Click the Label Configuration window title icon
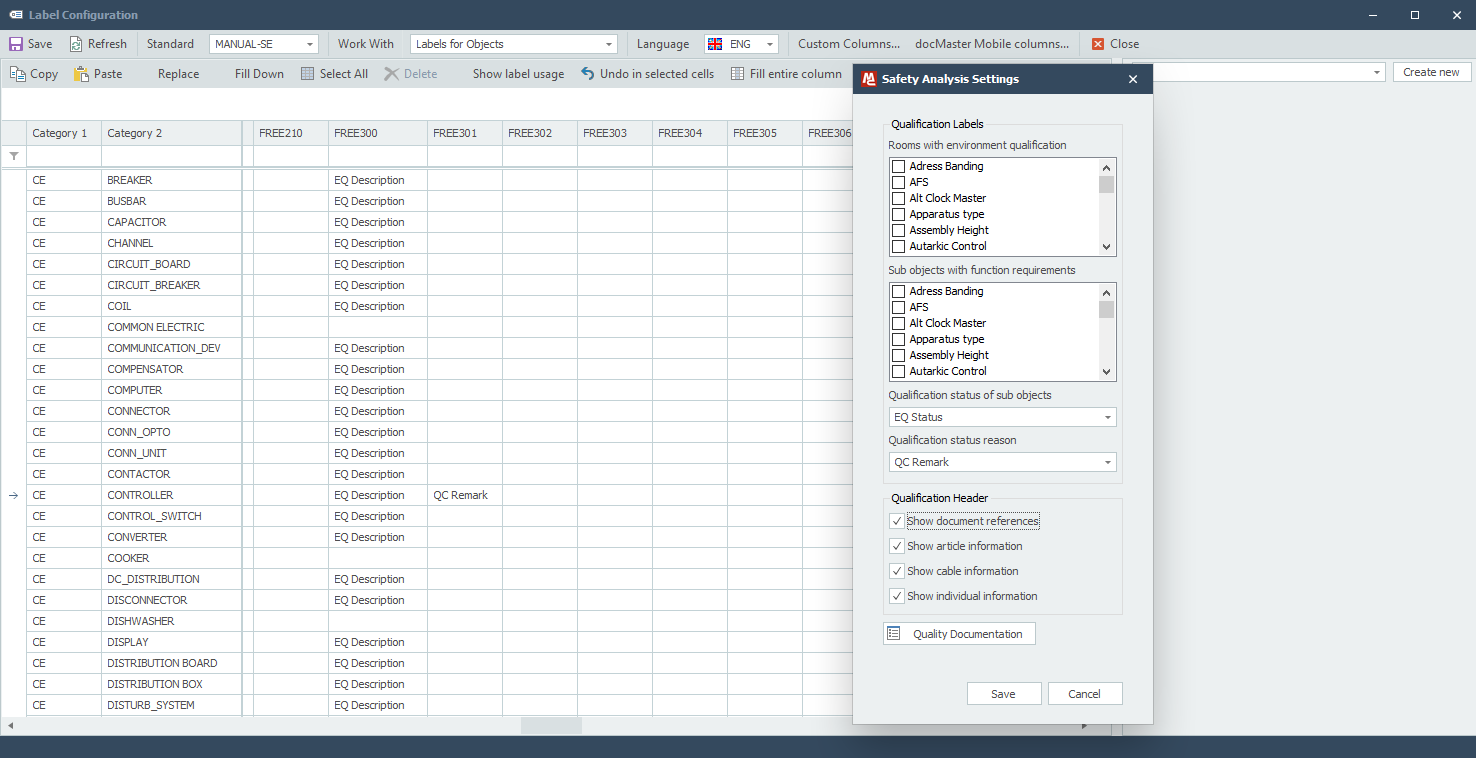 point(16,15)
